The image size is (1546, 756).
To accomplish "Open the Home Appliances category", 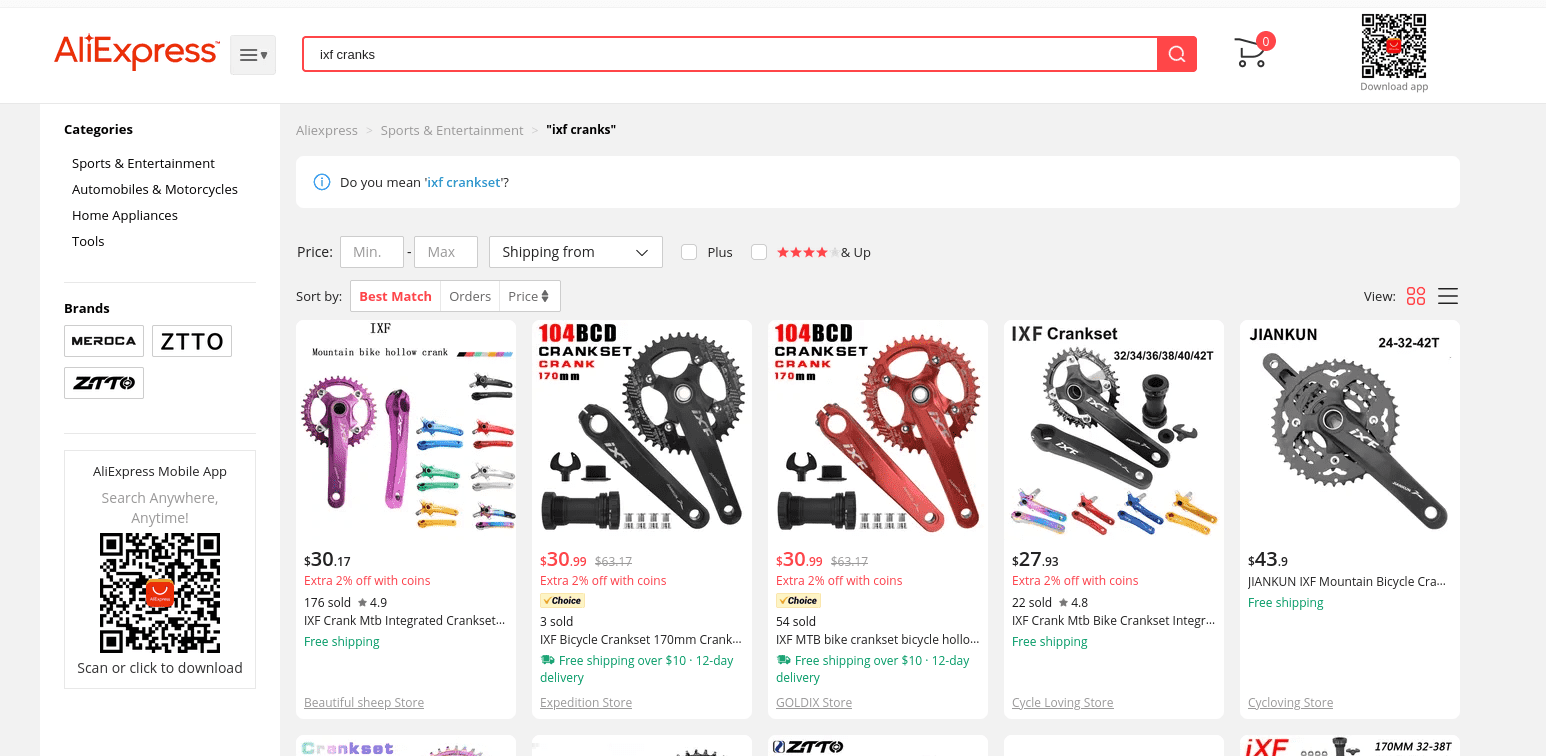I will pos(125,215).
